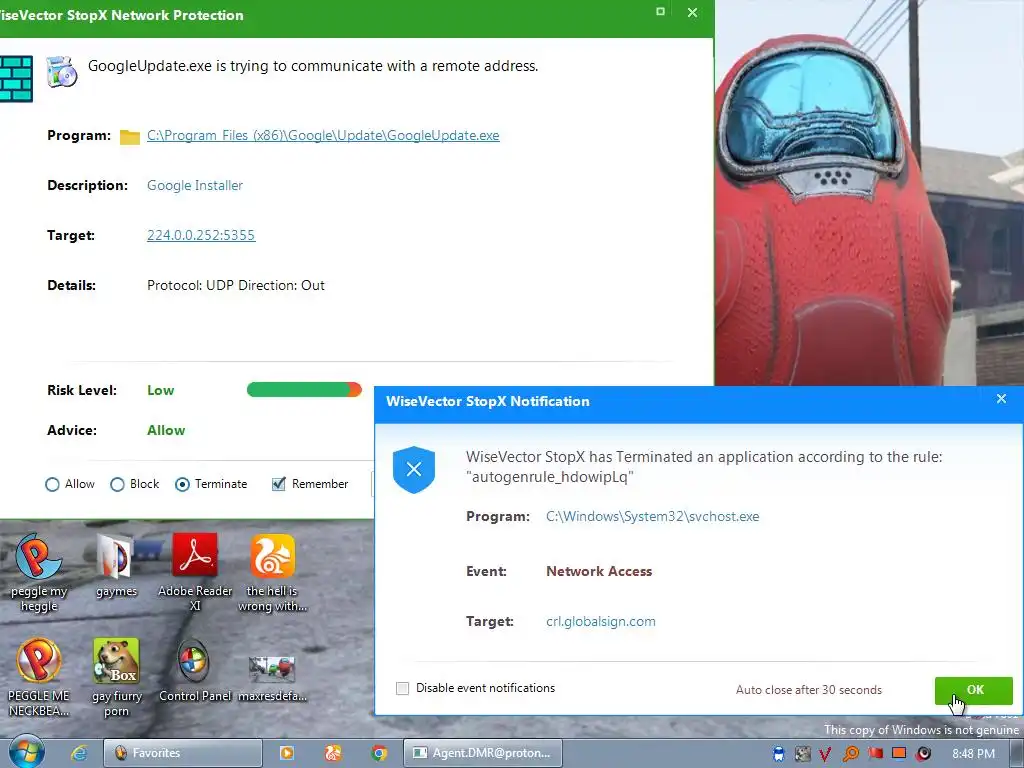
Task: Click the green 'Allow' advice text
Action: (166, 430)
